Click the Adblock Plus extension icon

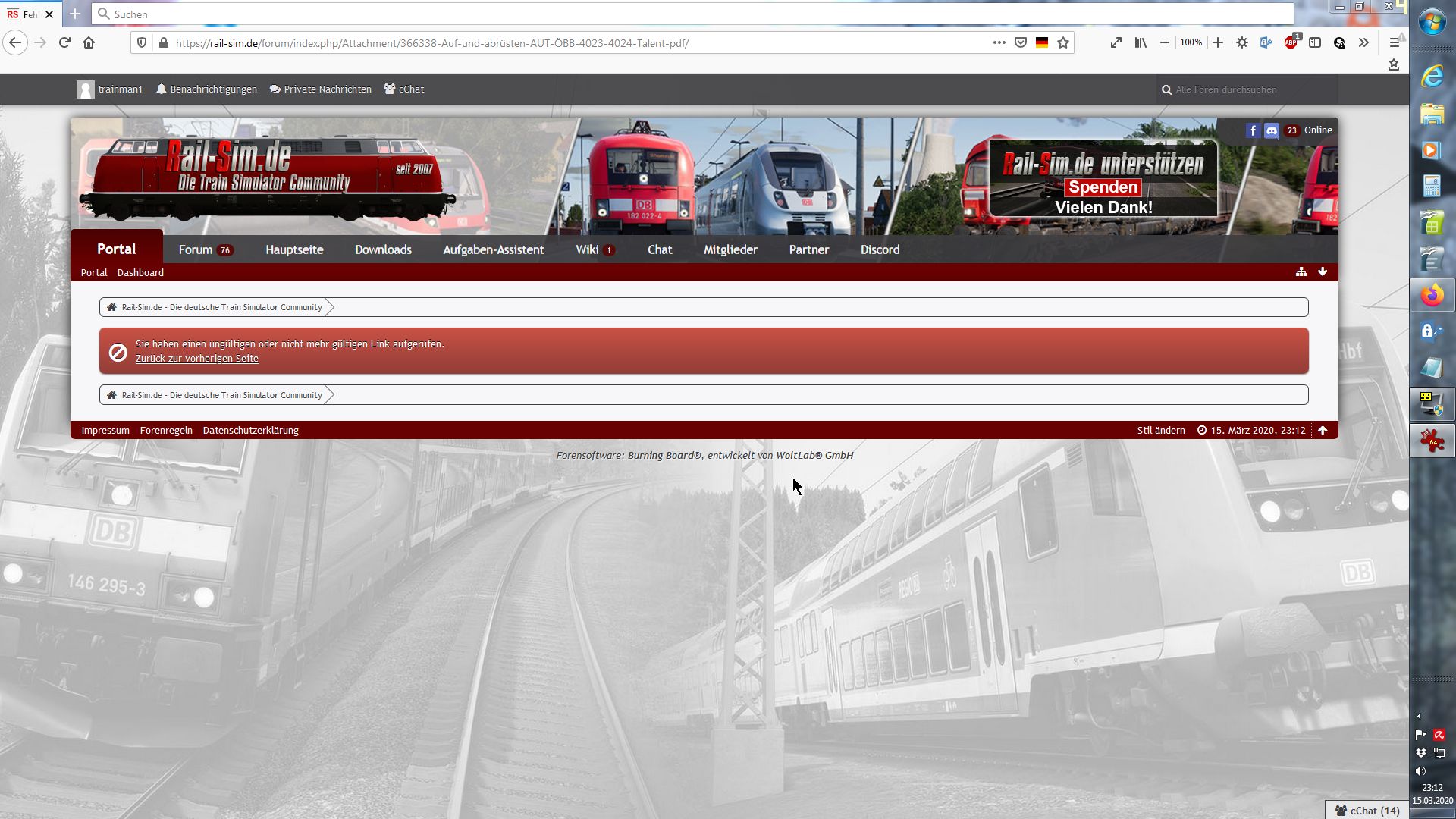1290,43
